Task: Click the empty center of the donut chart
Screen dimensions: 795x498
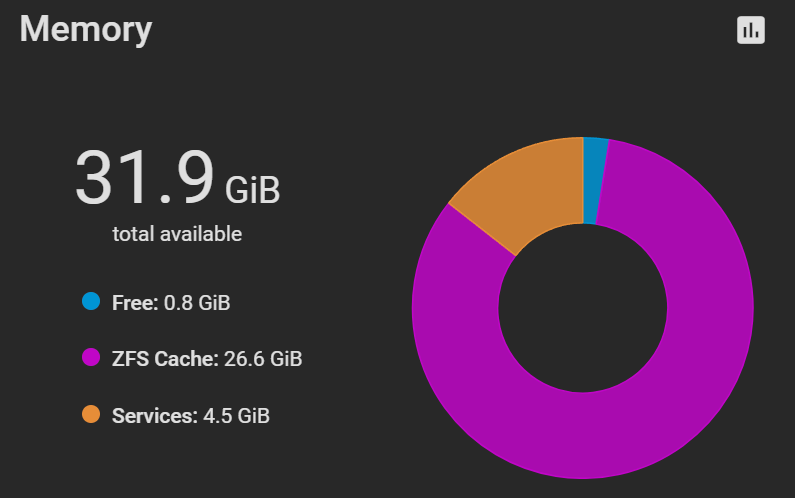Action: click(x=583, y=308)
